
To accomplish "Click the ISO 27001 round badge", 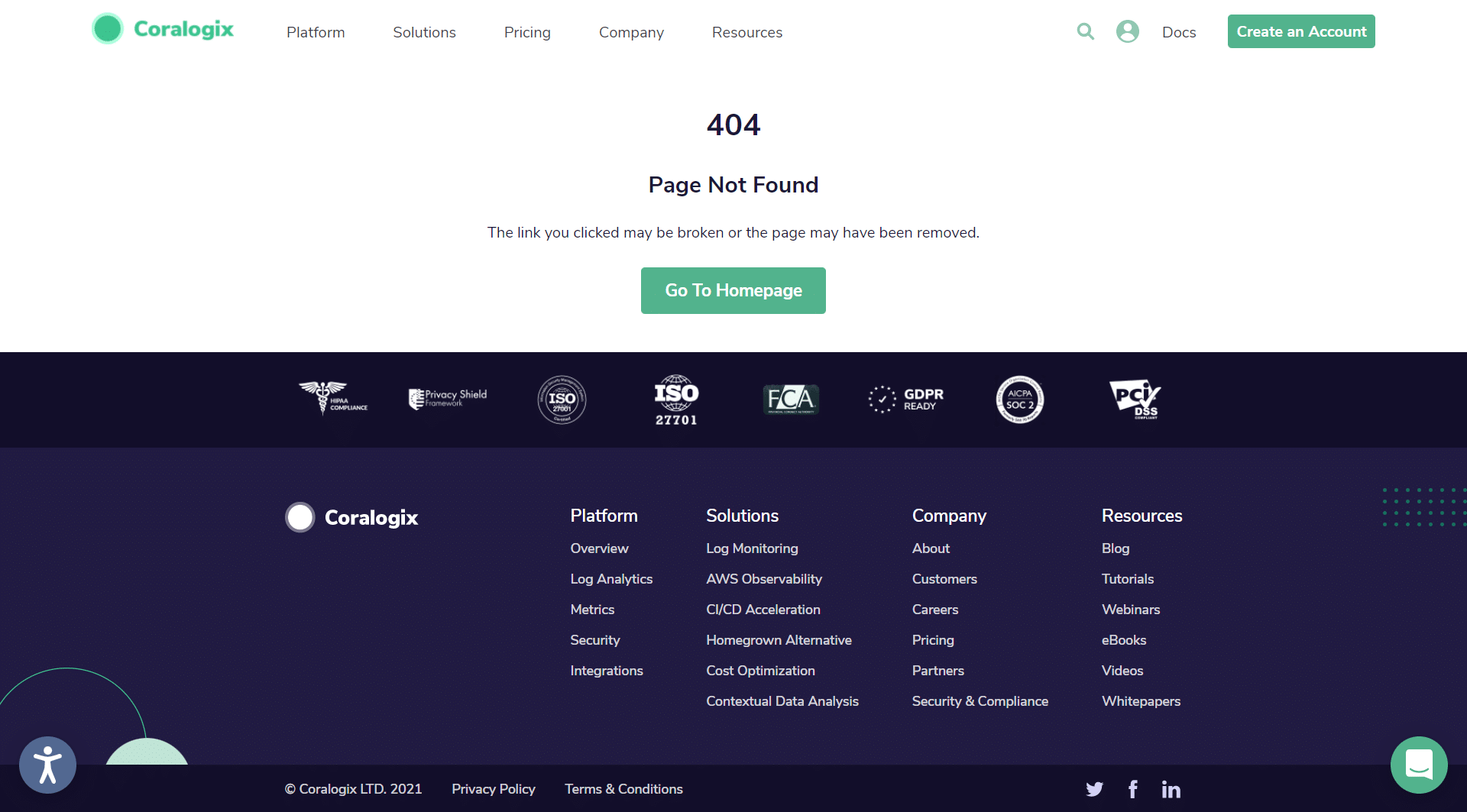I will click(x=562, y=400).
